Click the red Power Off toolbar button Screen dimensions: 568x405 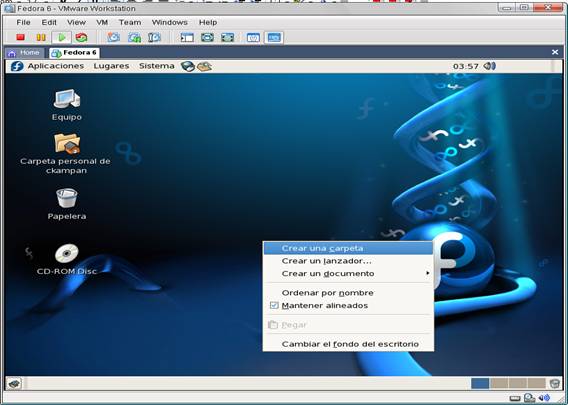click(x=21, y=37)
